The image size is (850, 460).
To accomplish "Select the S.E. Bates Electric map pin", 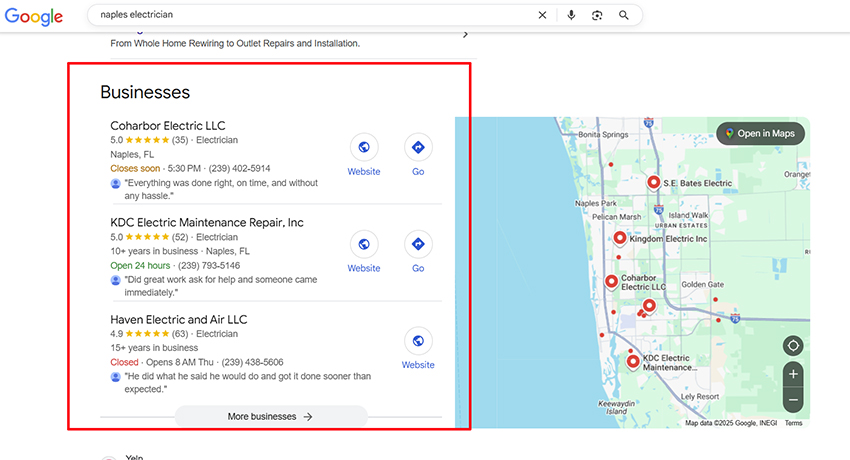I will pyautogui.click(x=654, y=183).
